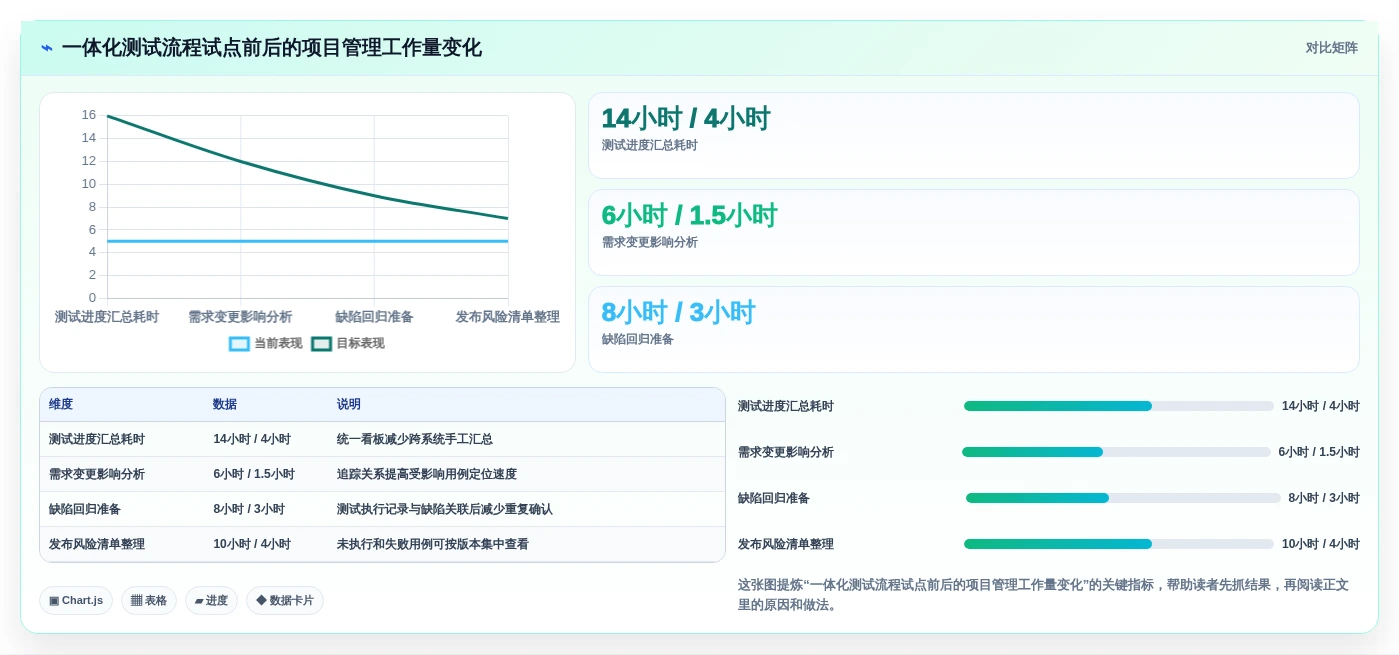Click the 对比矩阵 label in header
Viewport: 1399px width, 655px height.
(x=1331, y=48)
